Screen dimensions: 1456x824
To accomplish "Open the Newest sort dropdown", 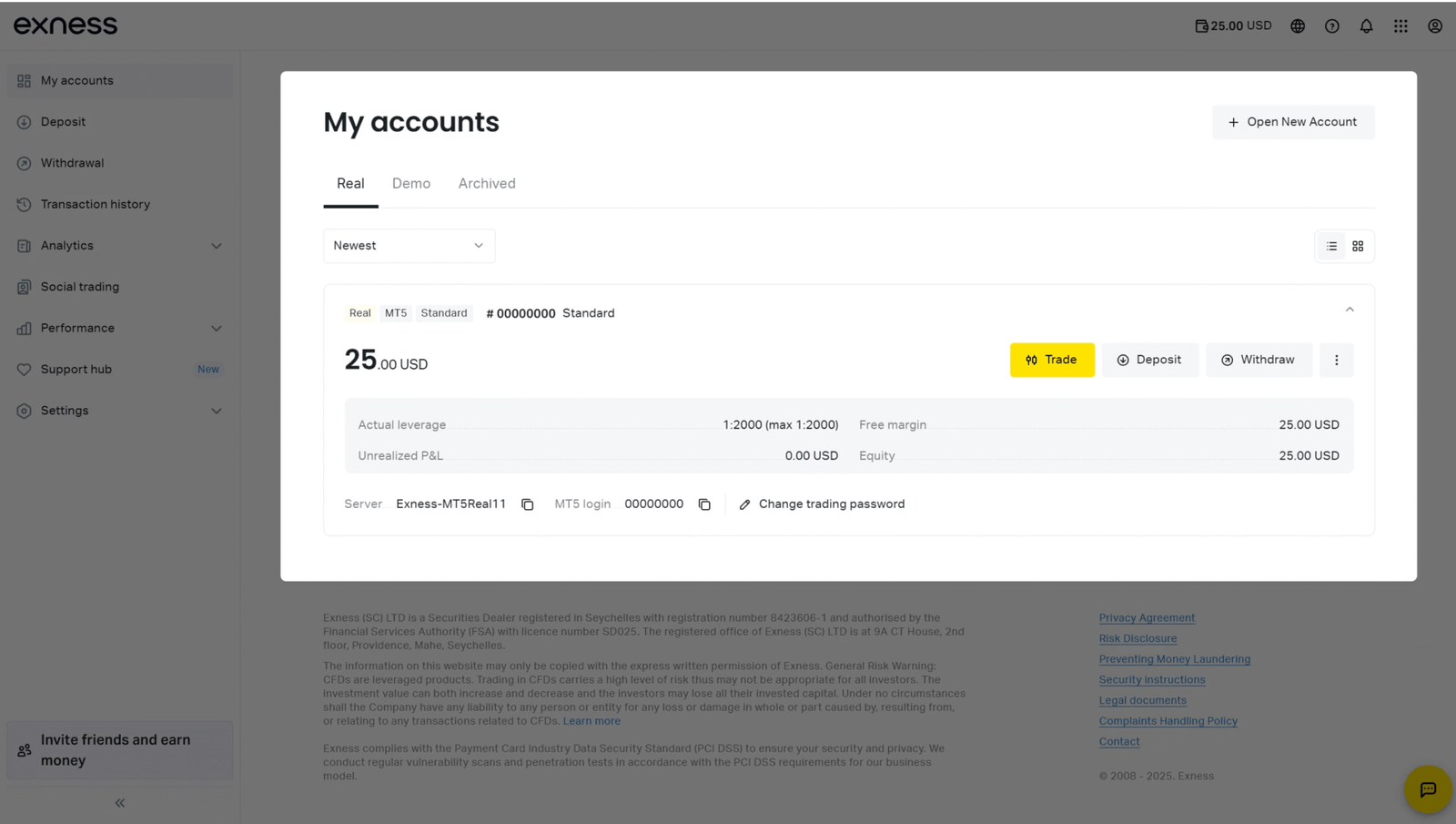I will pos(409,246).
